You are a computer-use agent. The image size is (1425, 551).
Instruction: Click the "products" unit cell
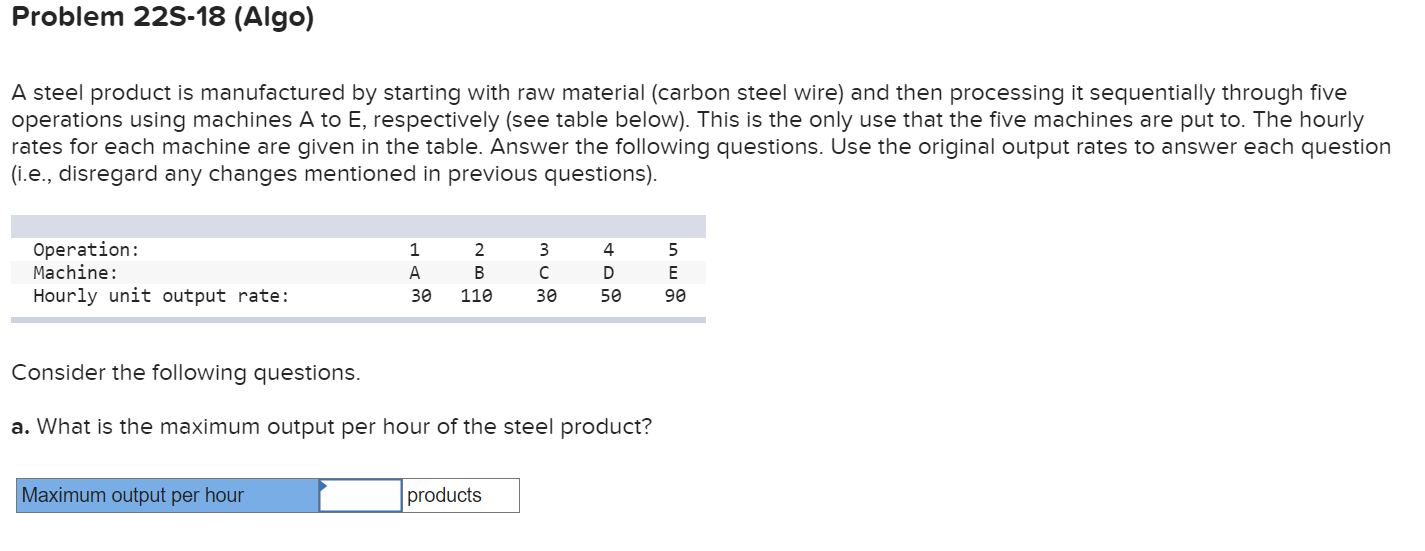[x=461, y=495]
